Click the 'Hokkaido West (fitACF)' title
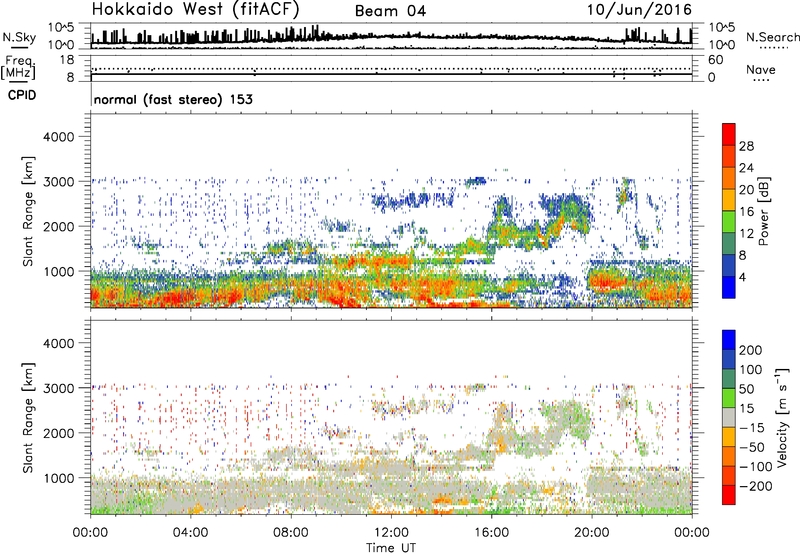This screenshot has height=554, width=800. point(195,9)
